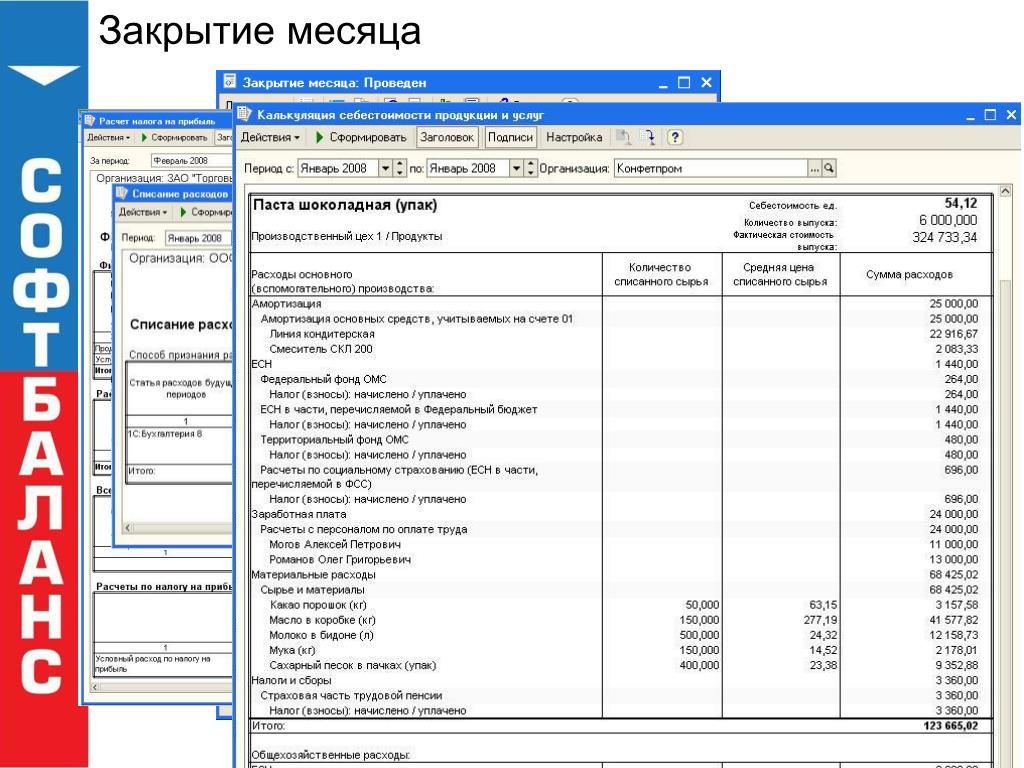Open Действия menu in Расчет налога на прибыль window

[x=108, y=138]
